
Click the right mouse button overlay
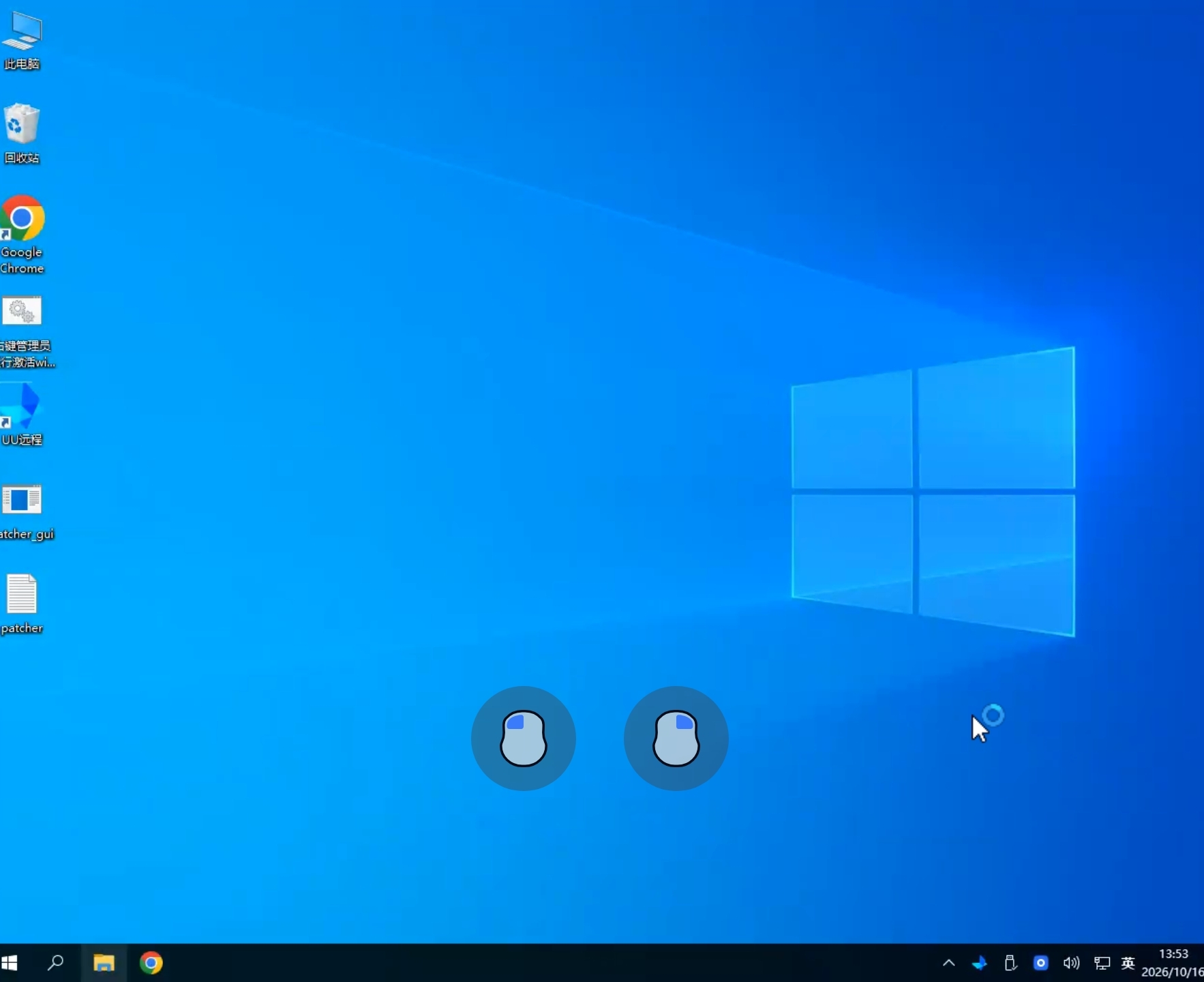(676, 739)
